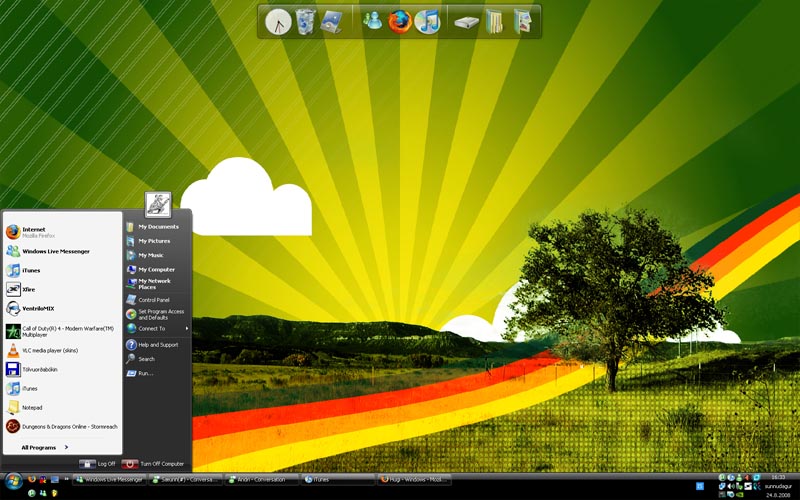Click yellow shield icon in quick launch

(54, 493)
